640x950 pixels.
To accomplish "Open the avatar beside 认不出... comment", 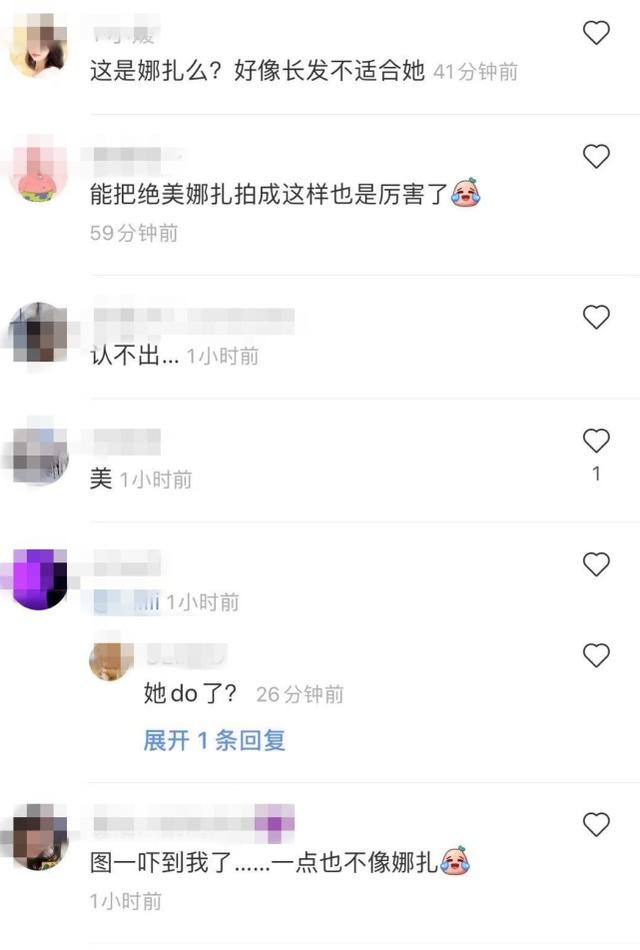I will pyautogui.click(x=39, y=332).
